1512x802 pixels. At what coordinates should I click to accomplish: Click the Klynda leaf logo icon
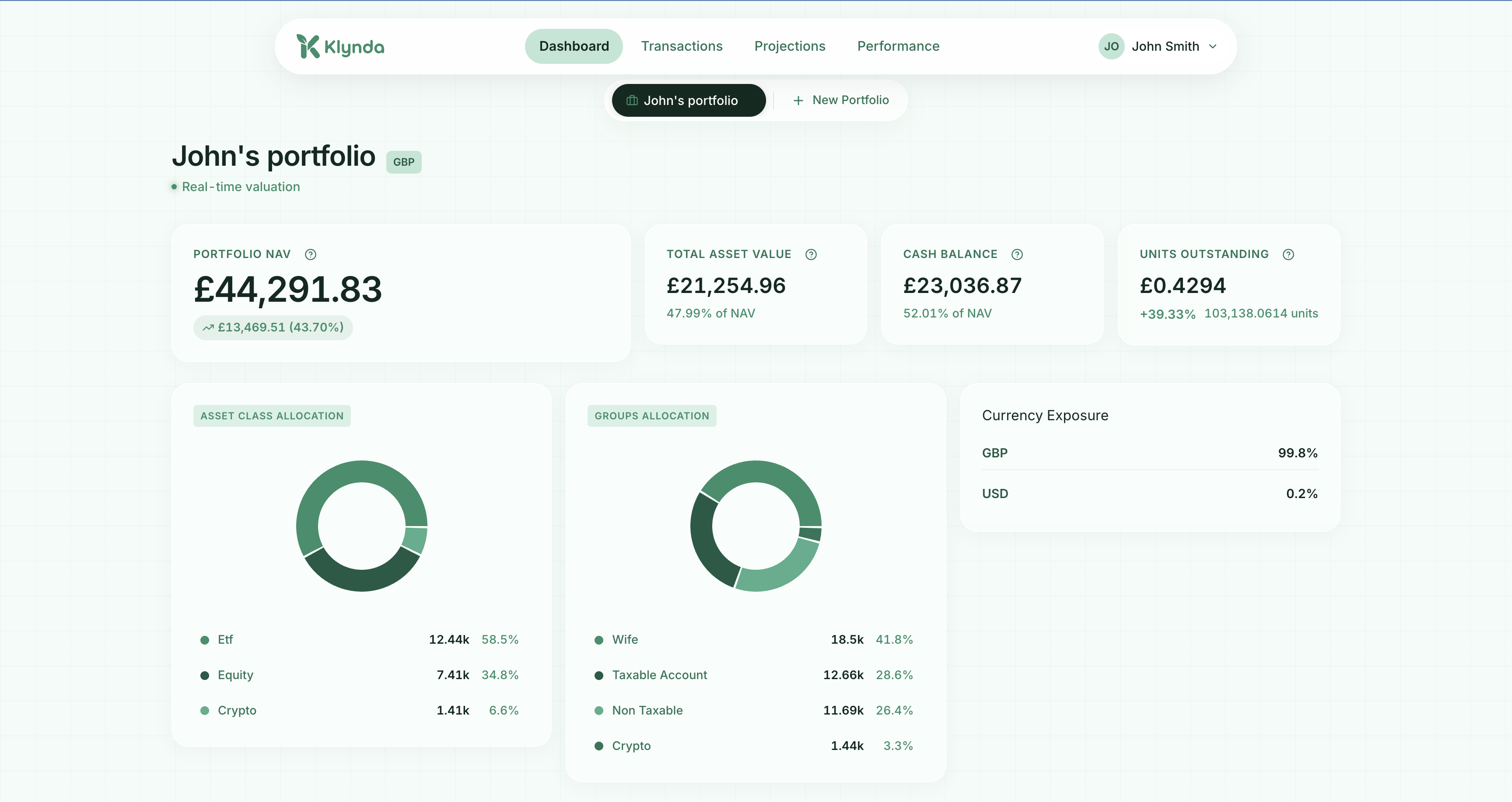(308, 46)
